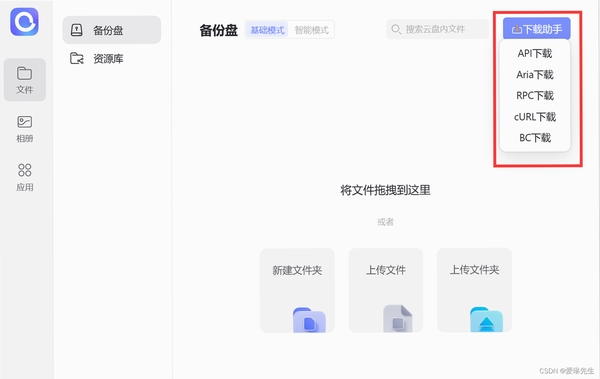Choose Aria下载 from the menu

(535, 75)
